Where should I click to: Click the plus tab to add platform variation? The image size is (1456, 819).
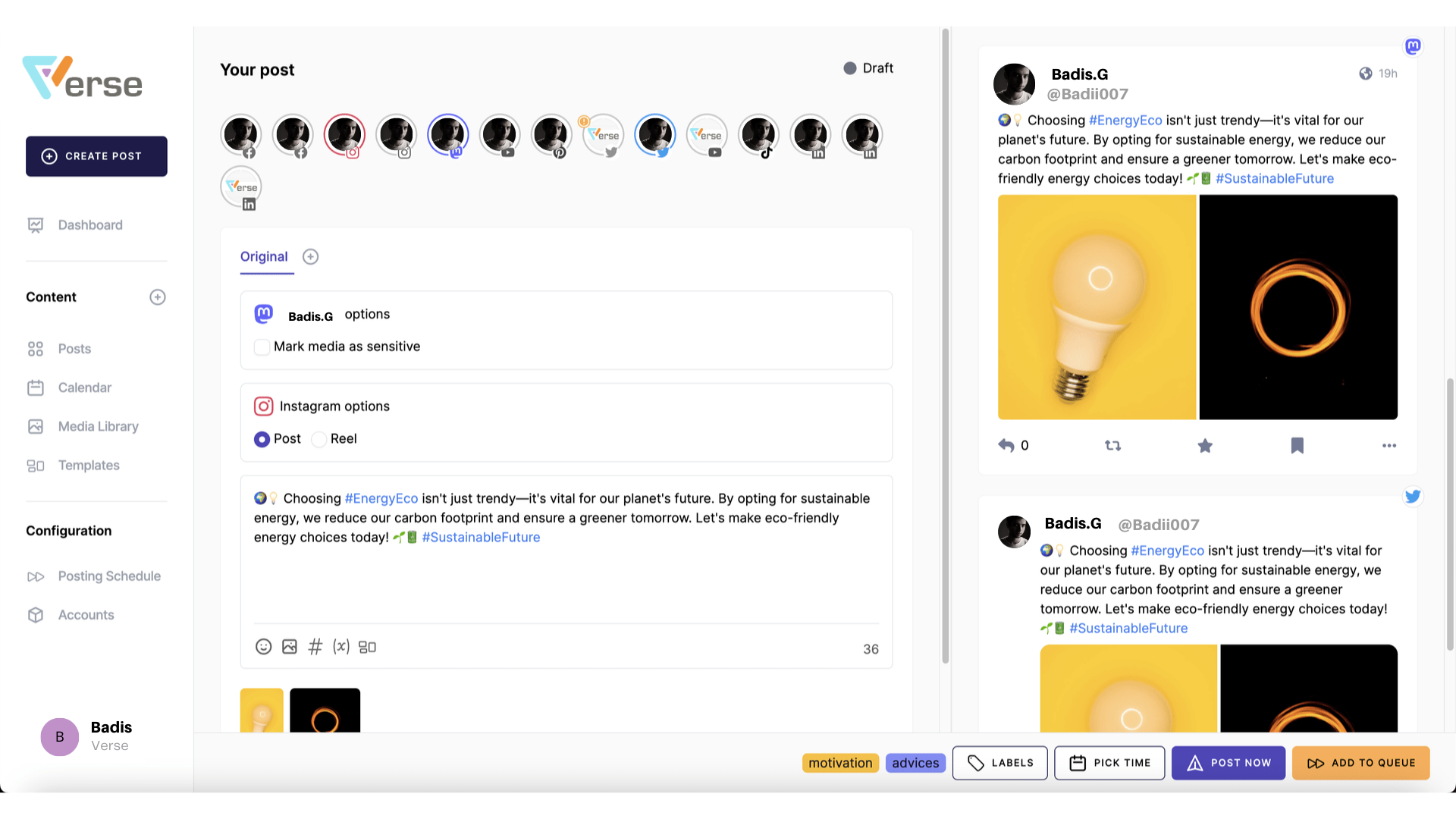click(310, 256)
